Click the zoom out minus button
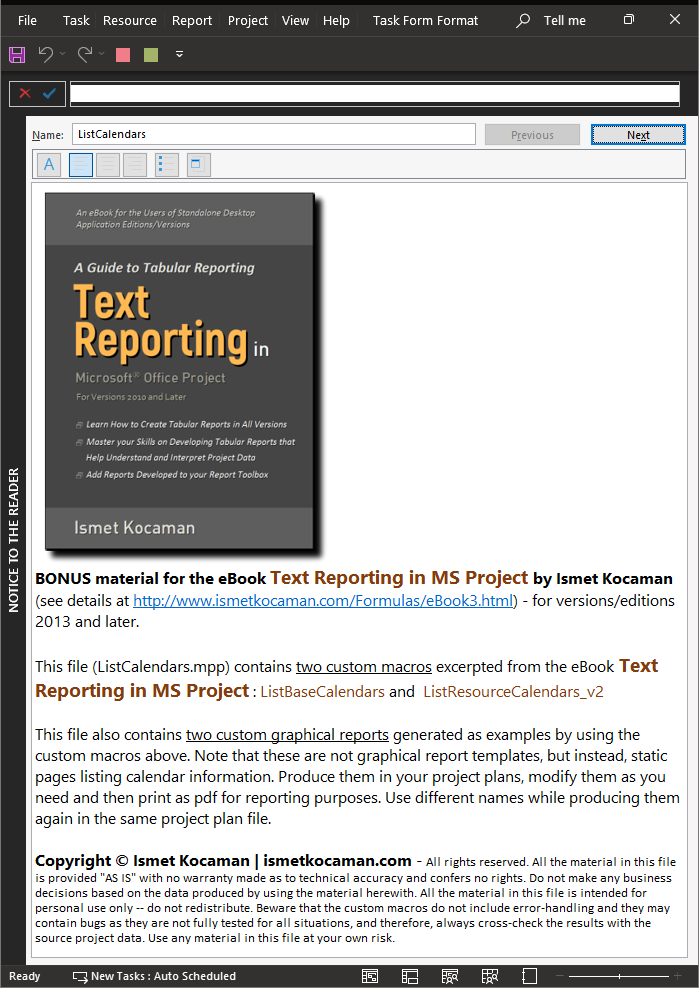Viewport: 699px width, 988px height. [558, 976]
